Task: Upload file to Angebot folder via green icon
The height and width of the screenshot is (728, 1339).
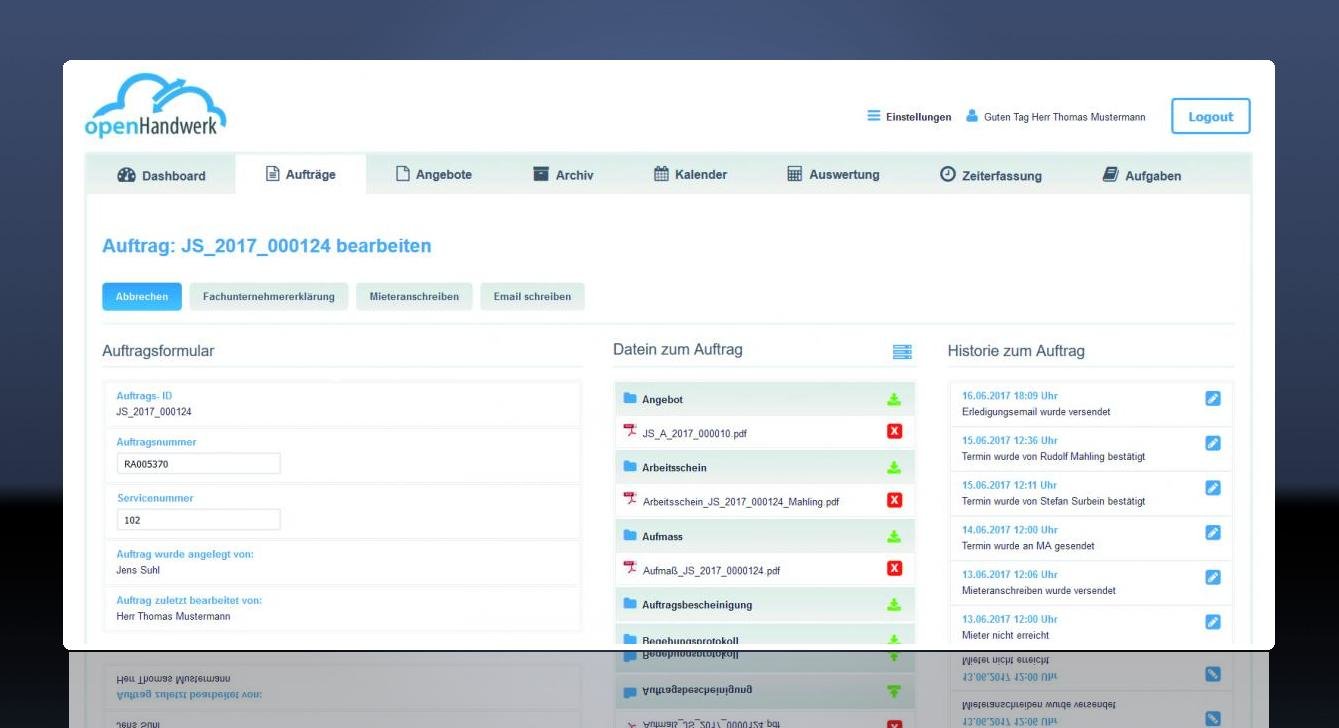Action: click(x=894, y=399)
